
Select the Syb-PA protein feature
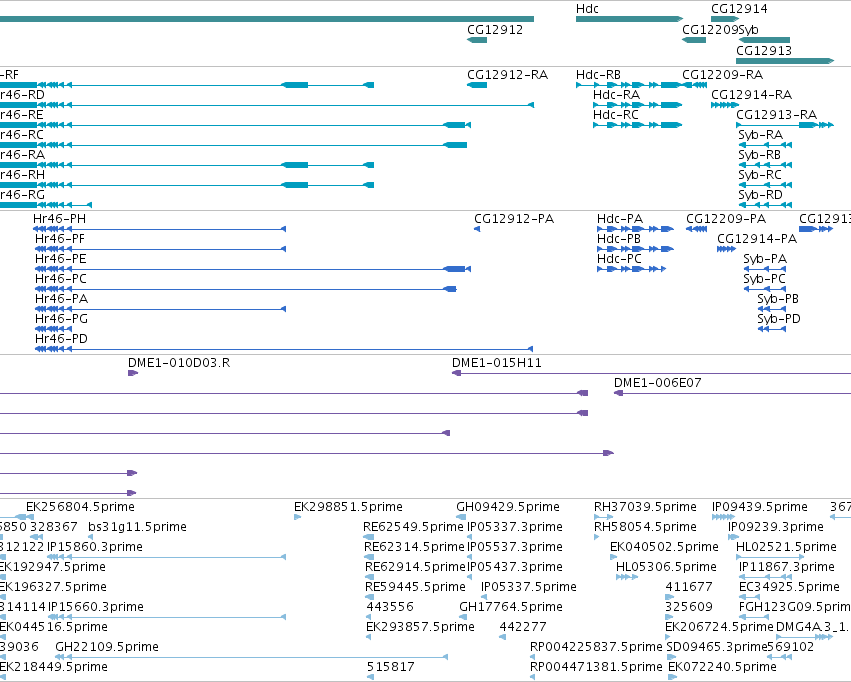coord(764,269)
